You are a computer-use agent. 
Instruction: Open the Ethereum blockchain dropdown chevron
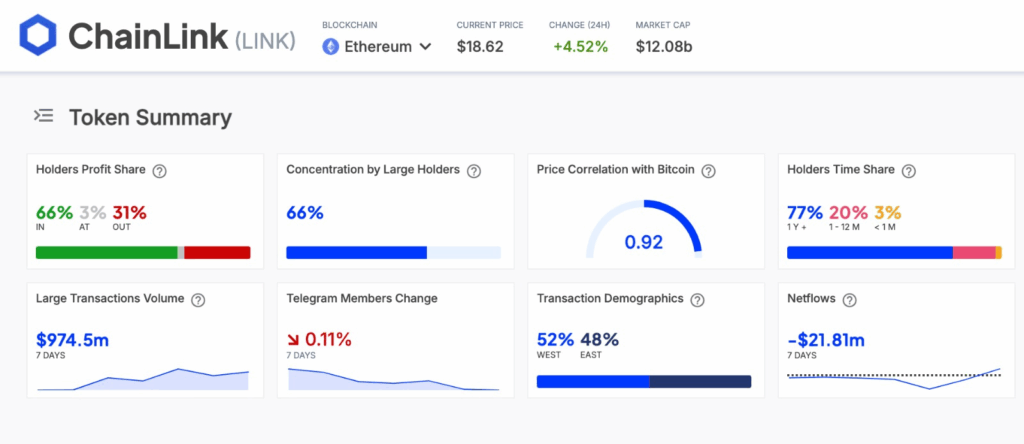pyautogui.click(x=425, y=47)
